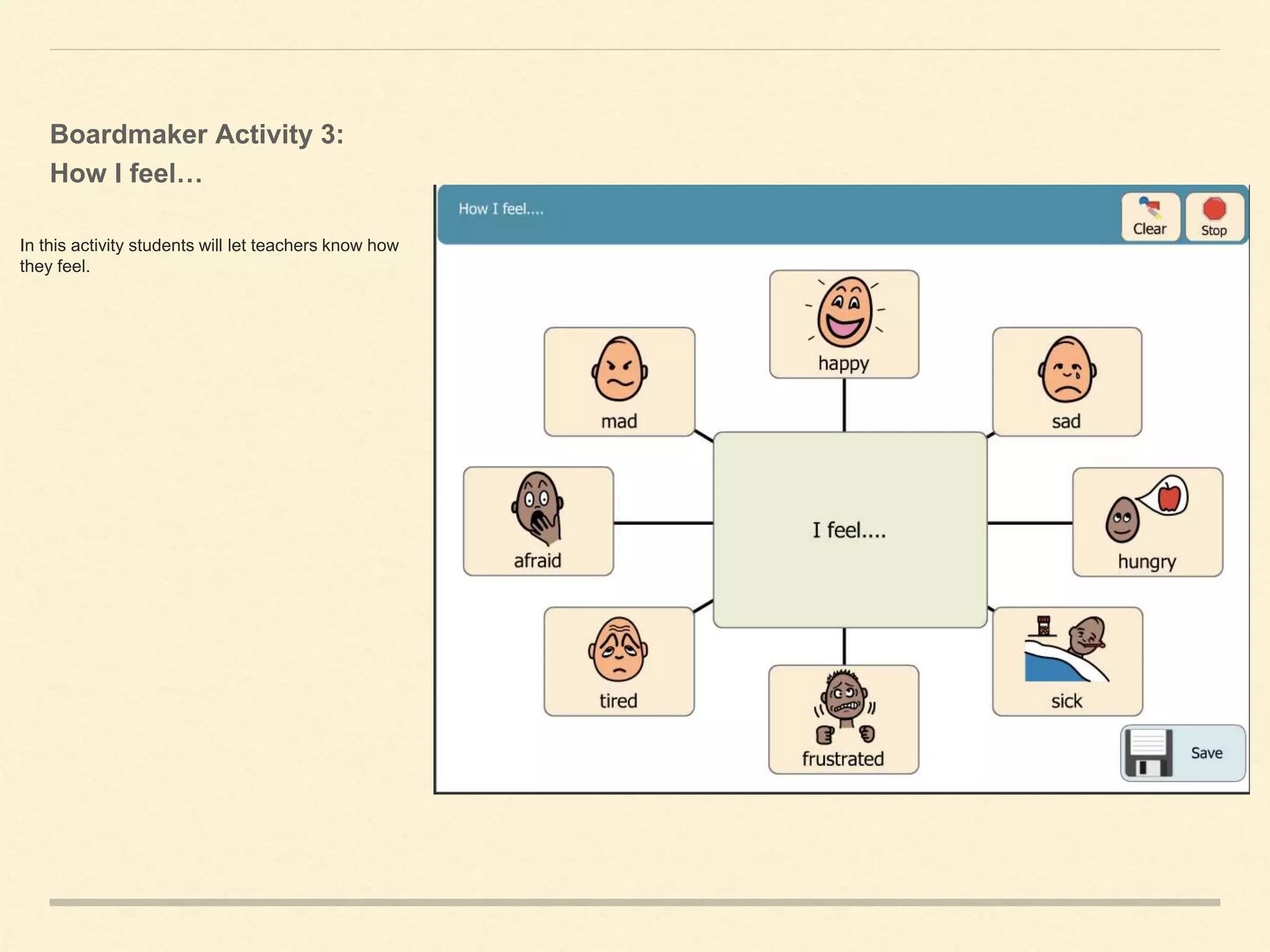Image resolution: width=1270 pixels, height=952 pixels.
Task: Click the activity description paragraph text
Action: click(x=209, y=255)
